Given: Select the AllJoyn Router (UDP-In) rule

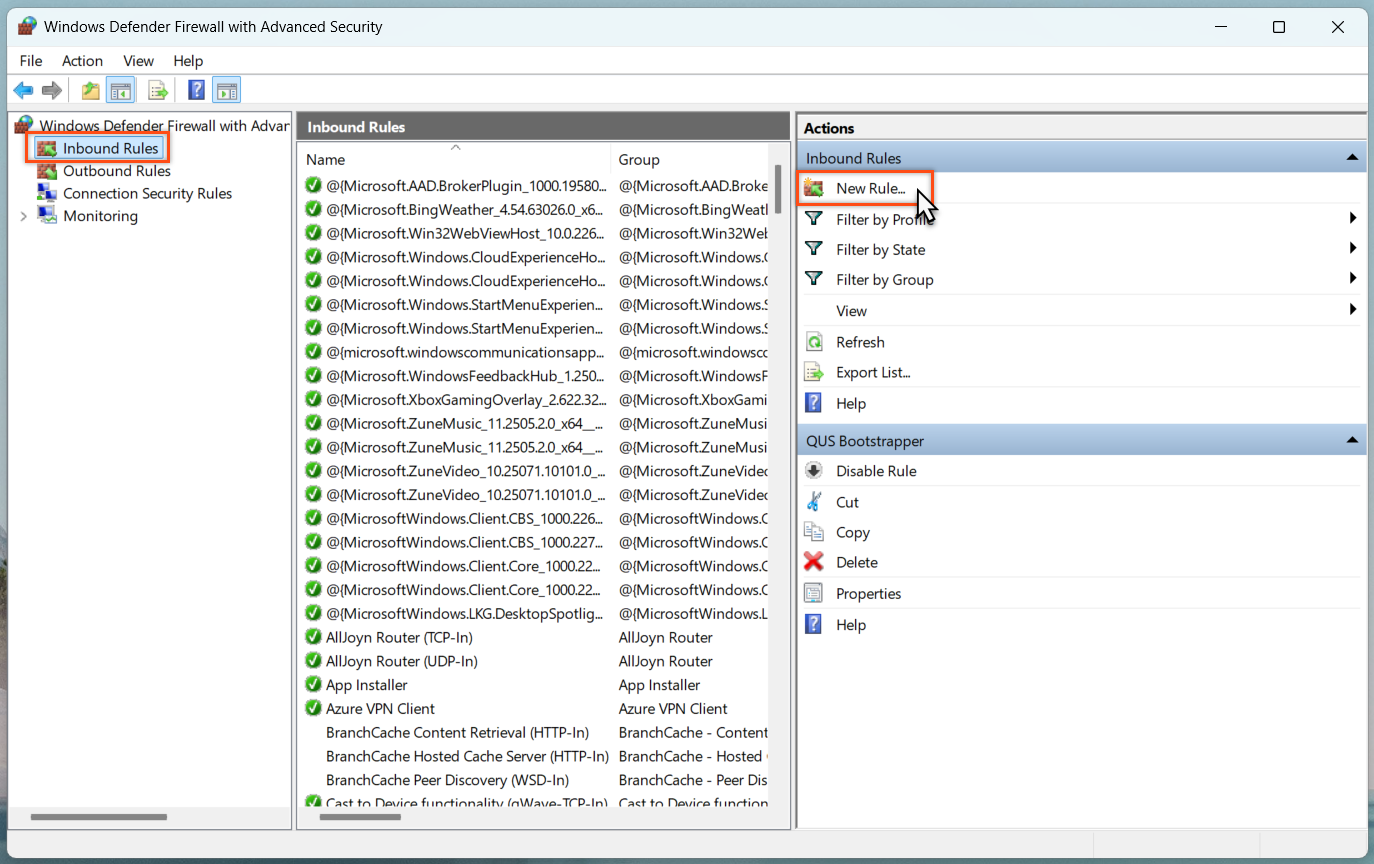Looking at the screenshot, I should 535,661.
